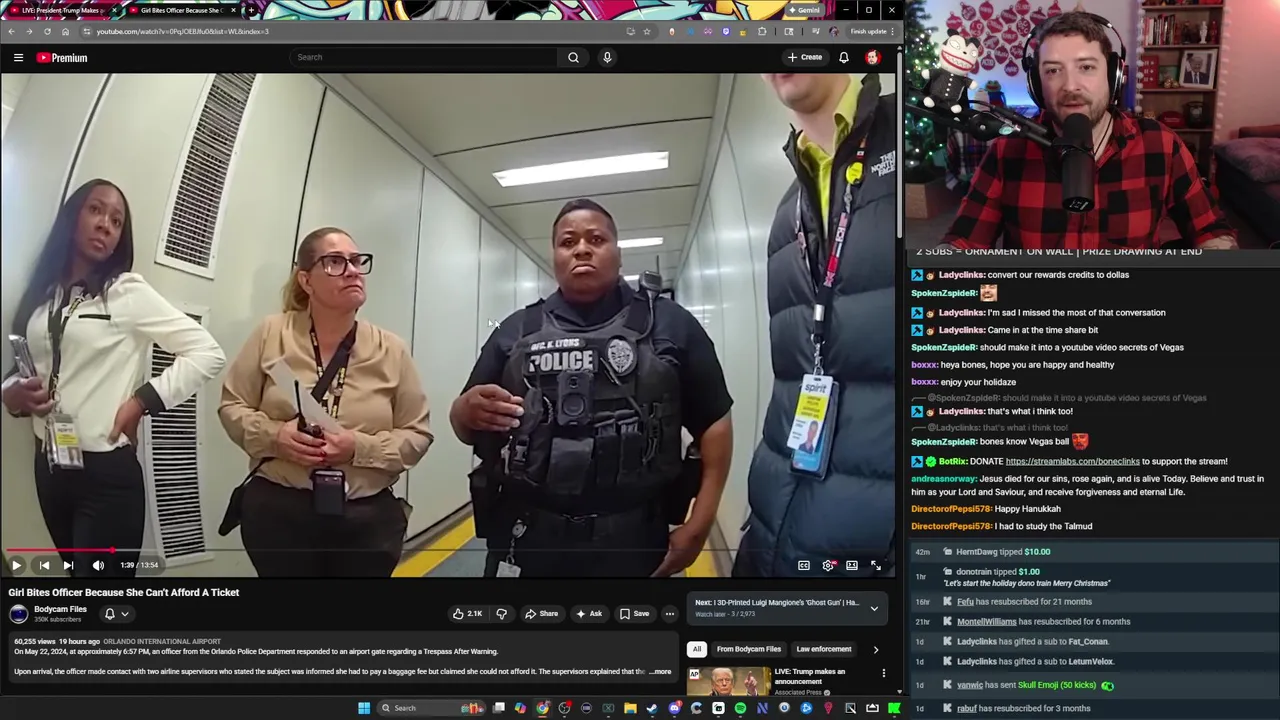Open Windows Start menu

[x=364, y=708]
